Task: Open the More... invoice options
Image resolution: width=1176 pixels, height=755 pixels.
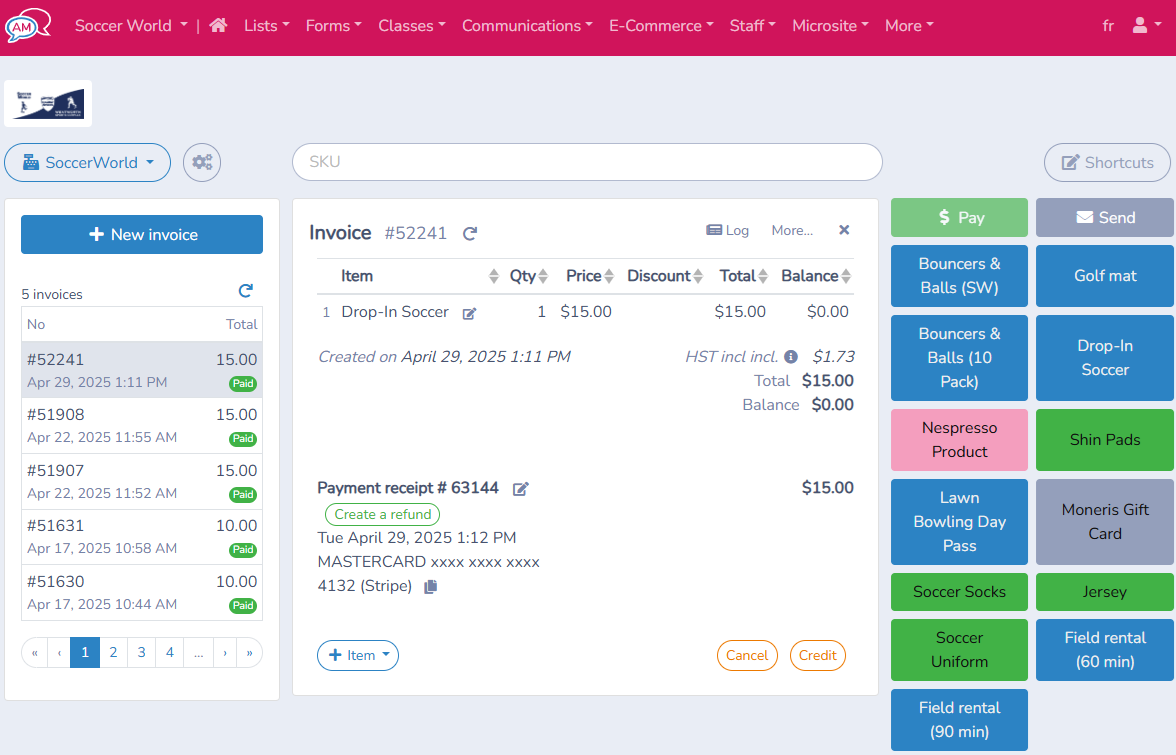Action: [x=792, y=230]
